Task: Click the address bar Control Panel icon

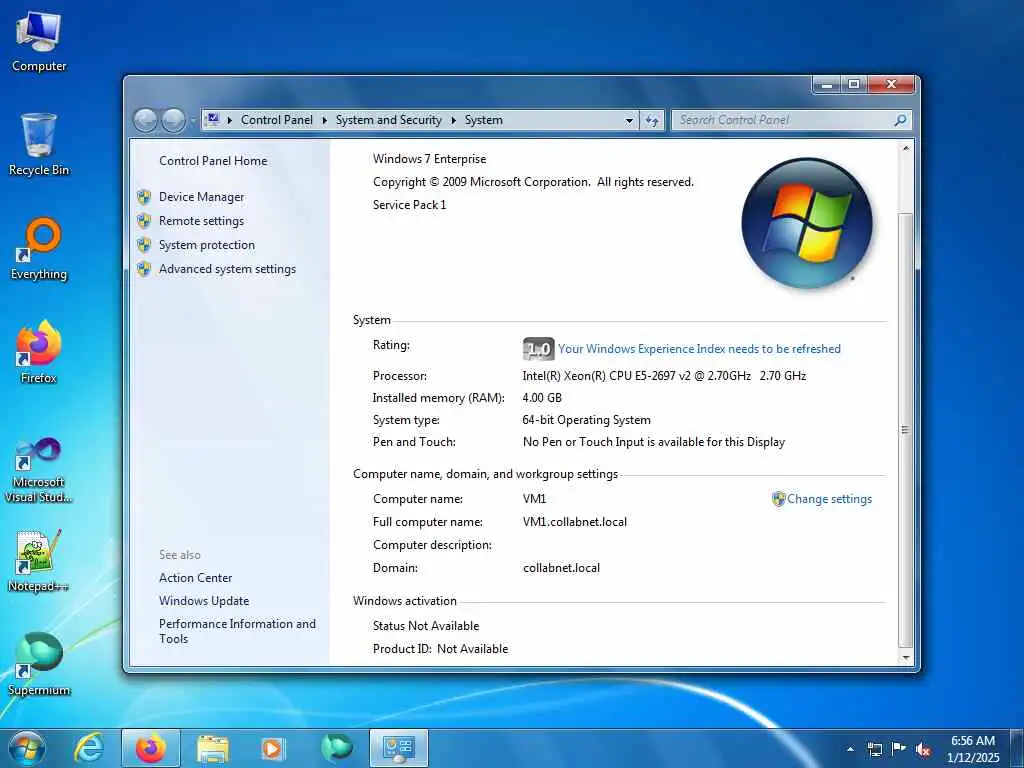Action: point(212,120)
